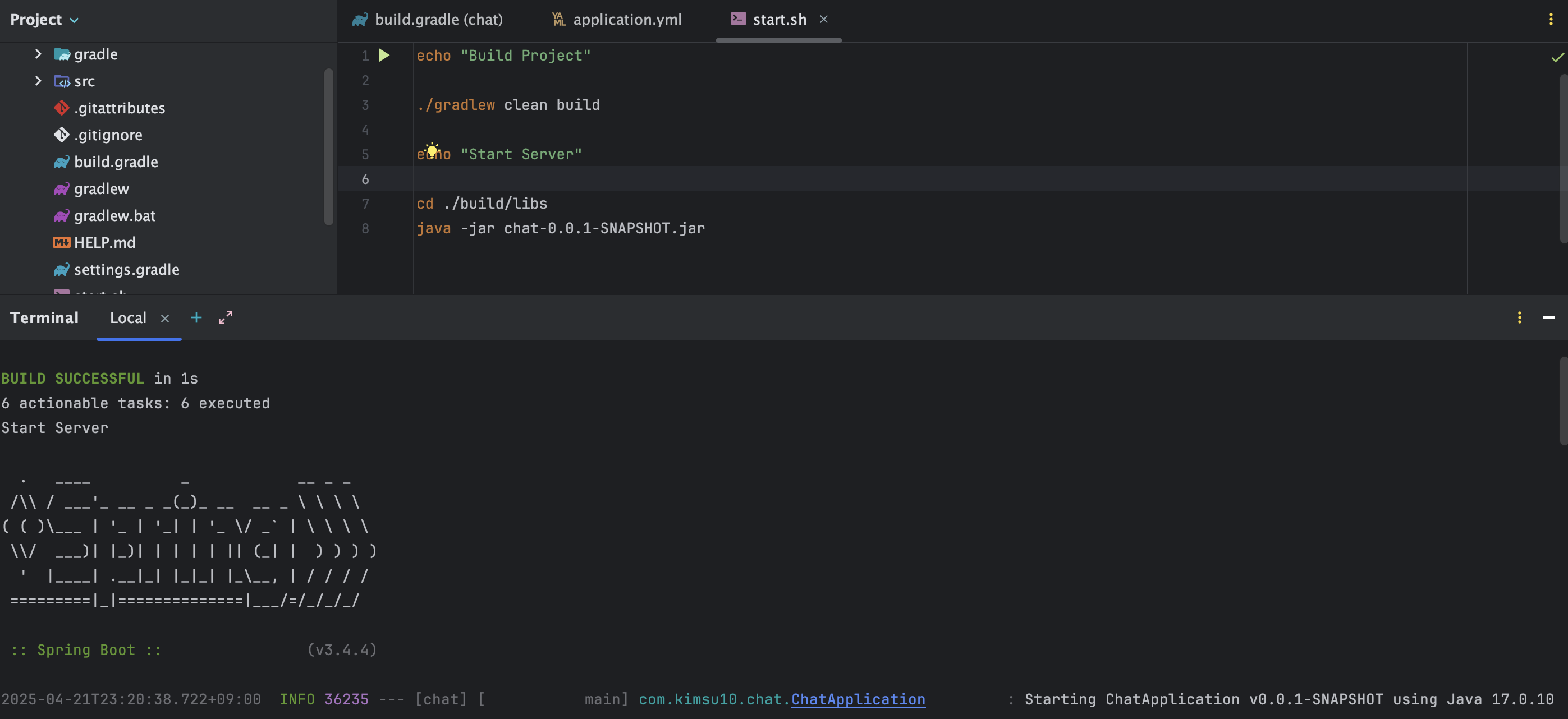This screenshot has width=1568, height=719.
Task: Click the HELP.md markdown icon
Action: [x=62, y=242]
